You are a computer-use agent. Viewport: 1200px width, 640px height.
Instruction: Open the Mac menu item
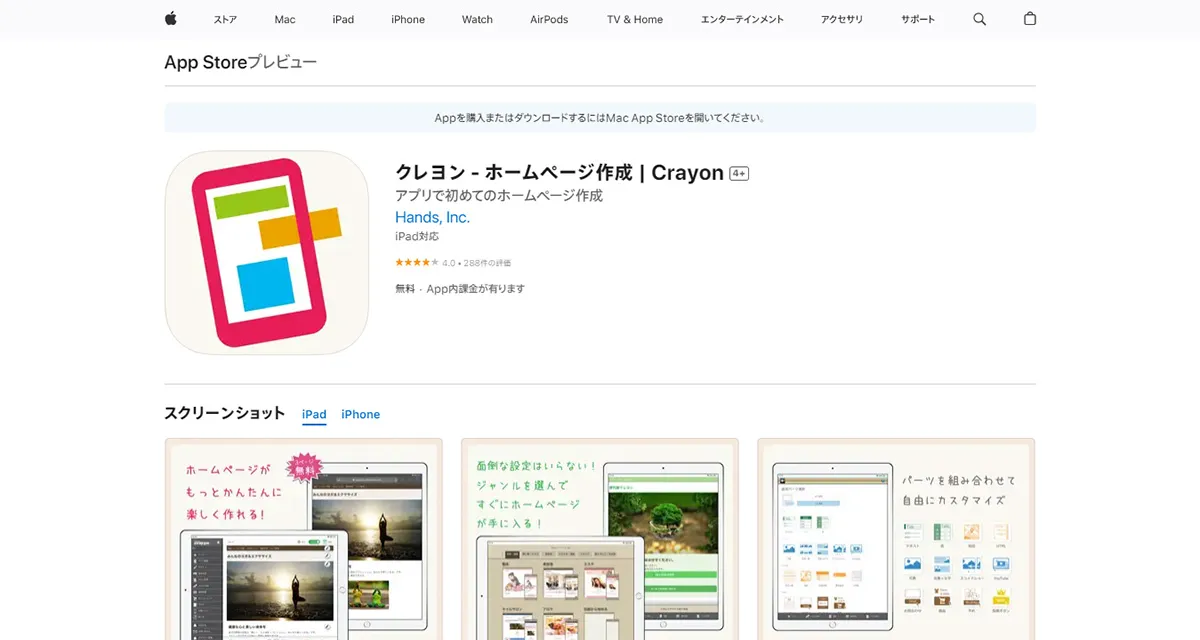click(x=285, y=19)
